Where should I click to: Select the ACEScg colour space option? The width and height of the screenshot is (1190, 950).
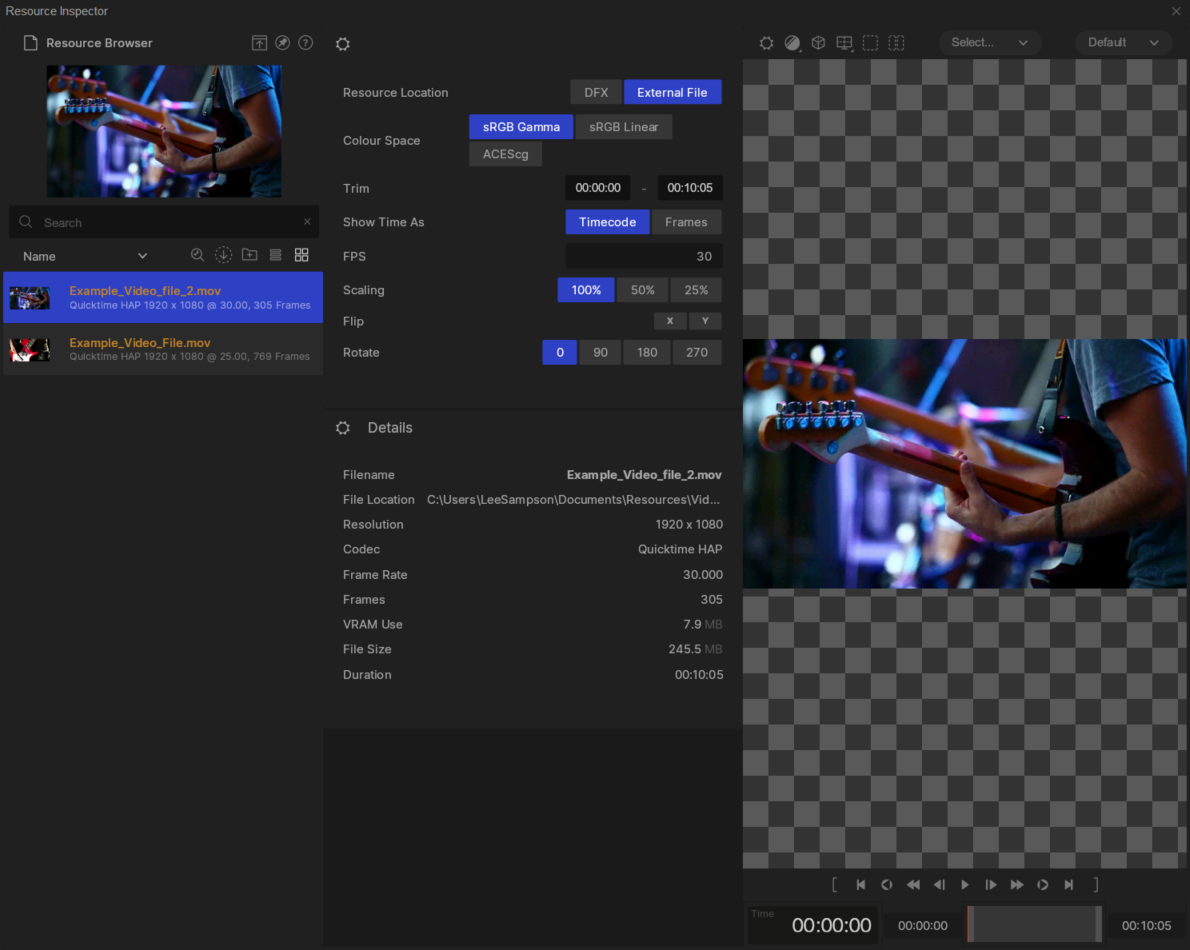click(x=505, y=154)
